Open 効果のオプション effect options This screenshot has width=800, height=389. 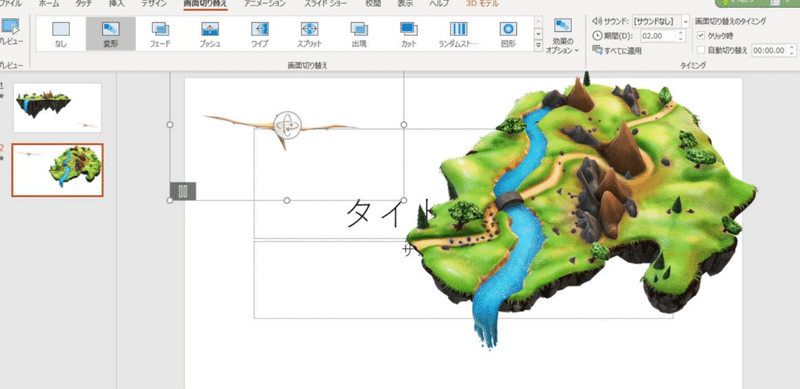(563, 36)
